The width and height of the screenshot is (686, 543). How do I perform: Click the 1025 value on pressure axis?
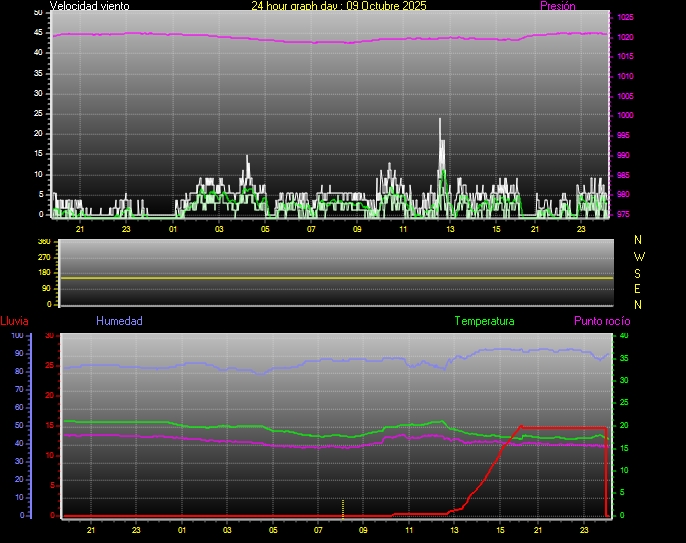point(625,18)
